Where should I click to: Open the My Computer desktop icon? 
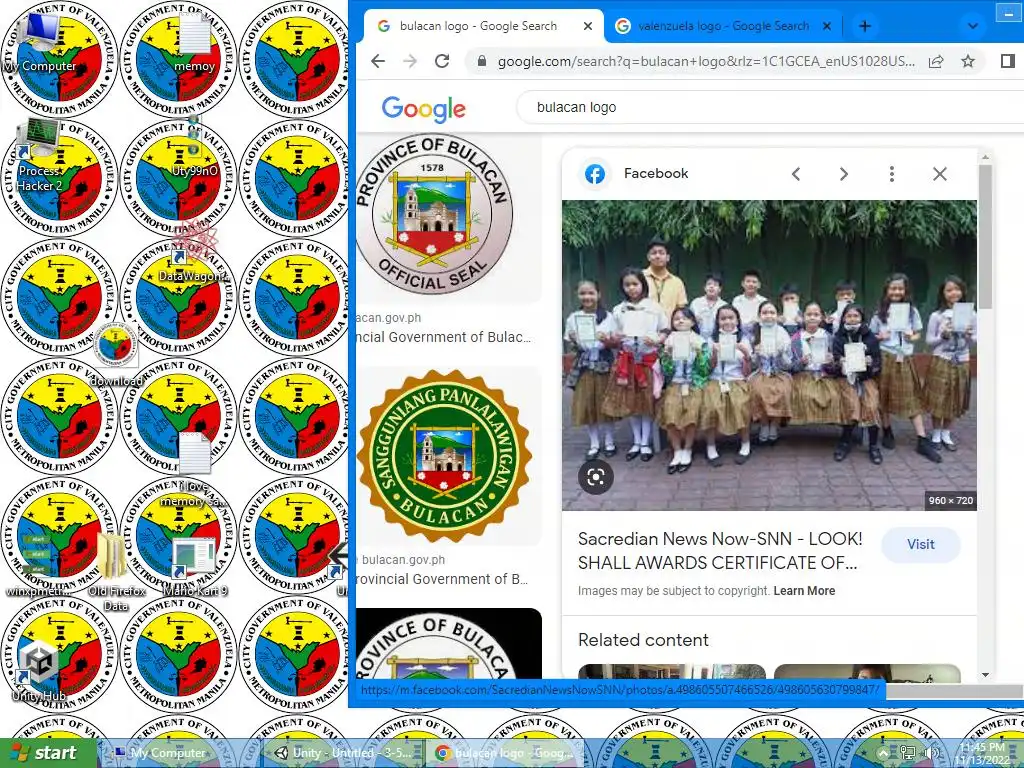click(x=40, y=42)
